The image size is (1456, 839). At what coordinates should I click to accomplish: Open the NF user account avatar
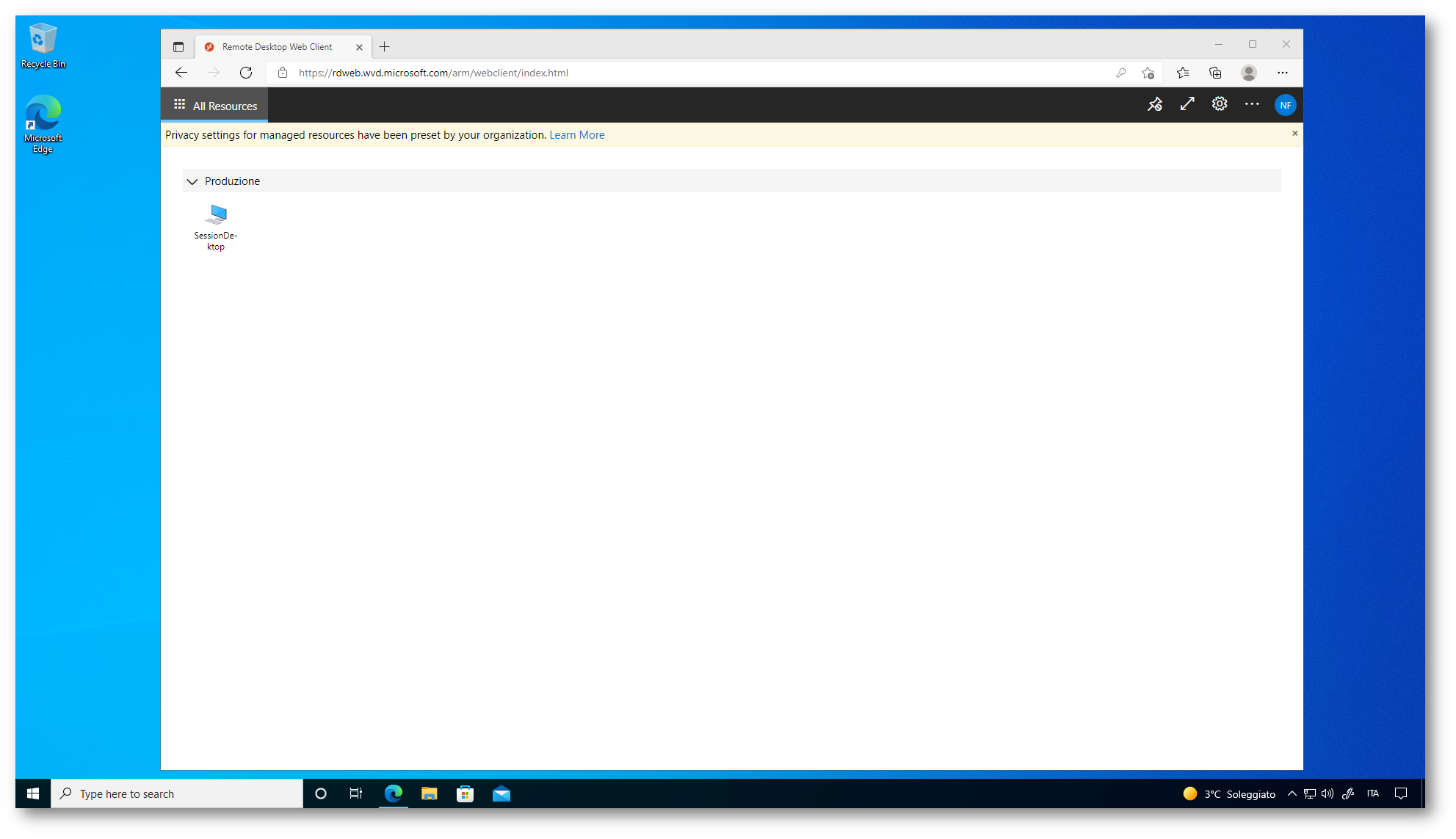1285,105
